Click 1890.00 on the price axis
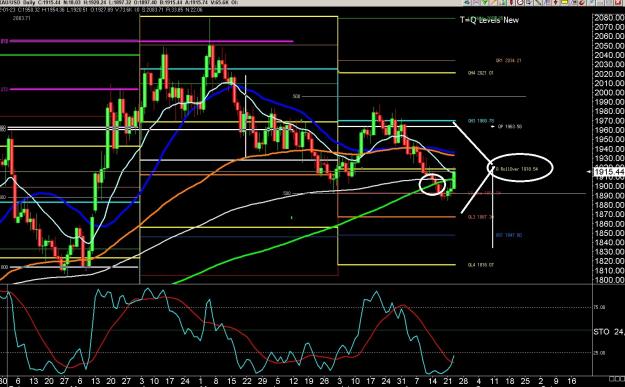This screenshot has width=625, height=387. click(609, 195)
